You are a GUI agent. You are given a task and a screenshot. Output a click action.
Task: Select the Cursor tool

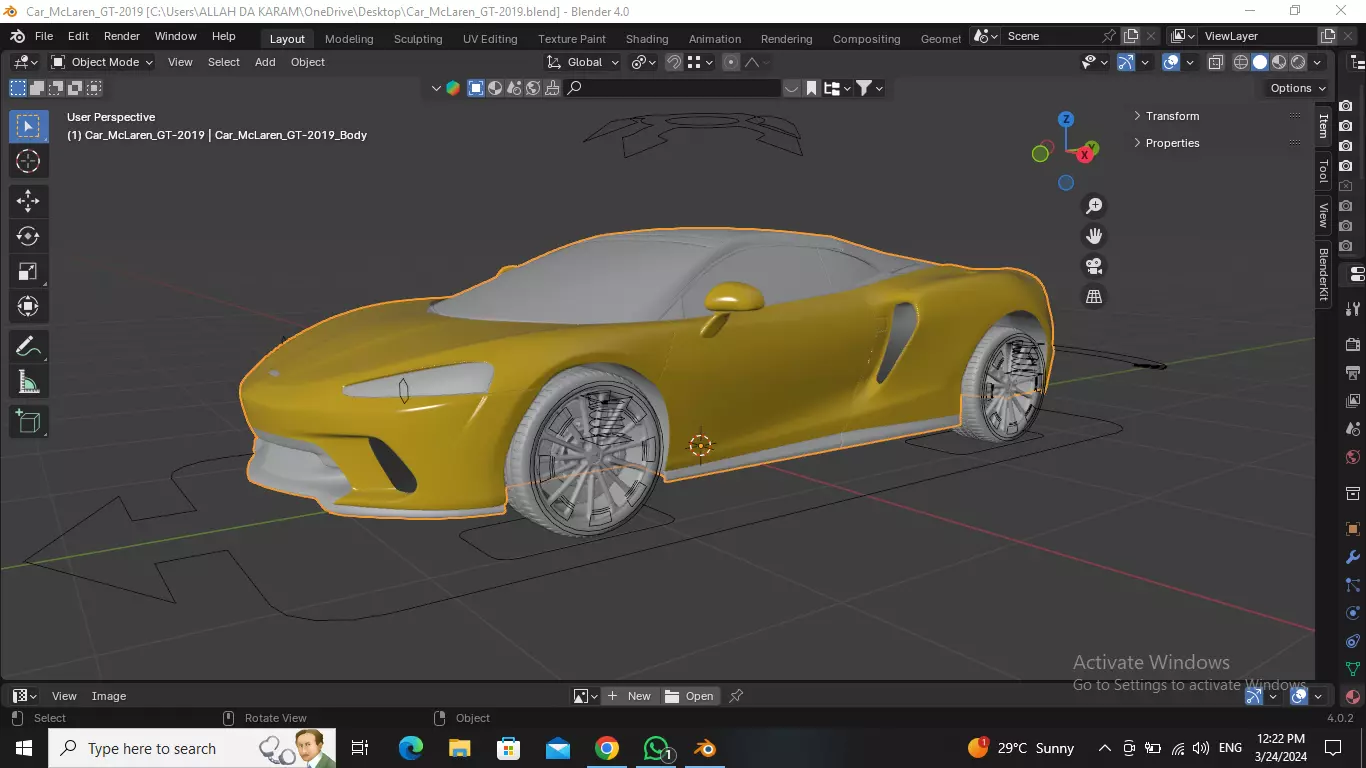point(28,161)
